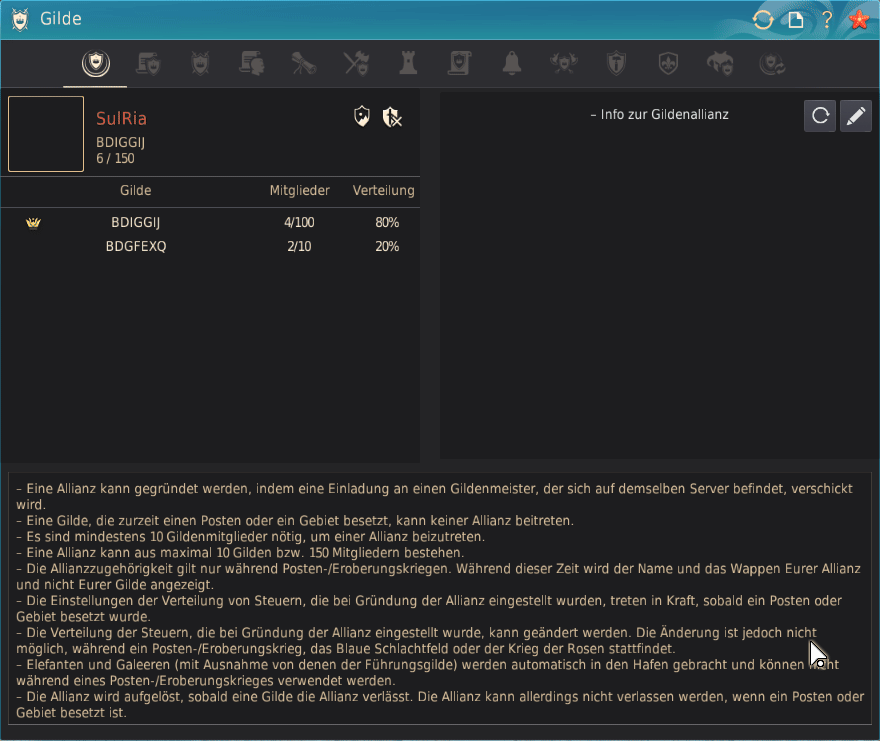Select the BDIGGIJ guild row
The width and height of the screenshot is (880, 741).
(x=135, y=223)
